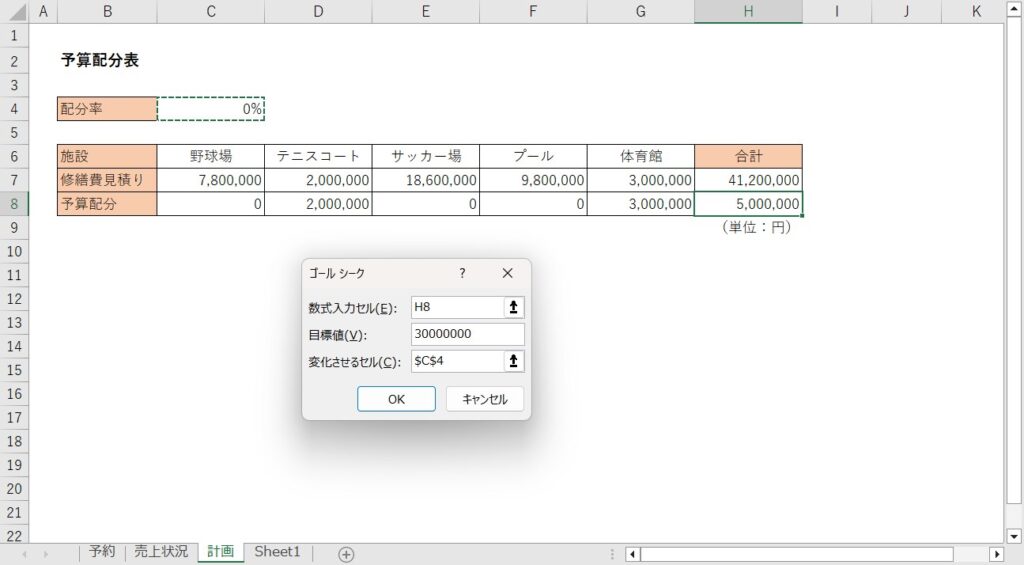The width and height of the screenshot is (1024, 565).
Task: Click the new sheet plus icon
Action: [x=346, y=554]
